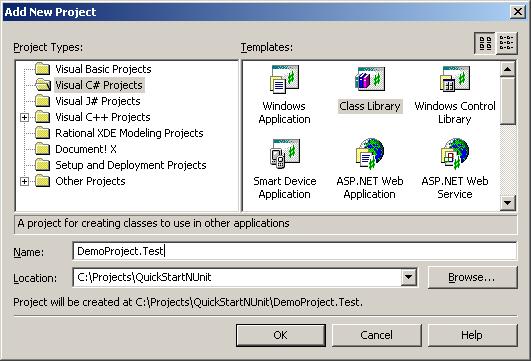Screen dimensions: 531x361
Task: Select Rational XDE Modeling Projects label
Action: [129, 133]
